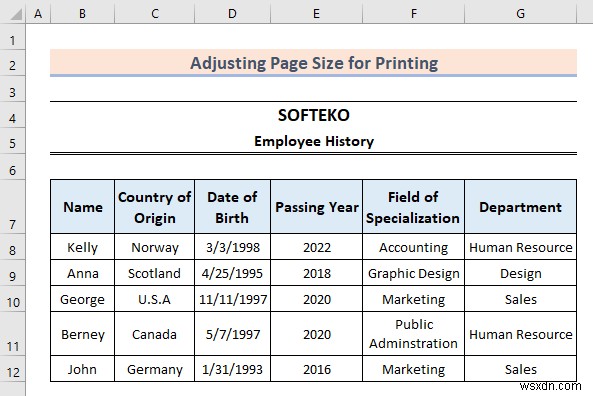This screenshot has width=593, height=396.
Task: Select the 'Country of Origin' header cell
Action: tap(154, 207)
